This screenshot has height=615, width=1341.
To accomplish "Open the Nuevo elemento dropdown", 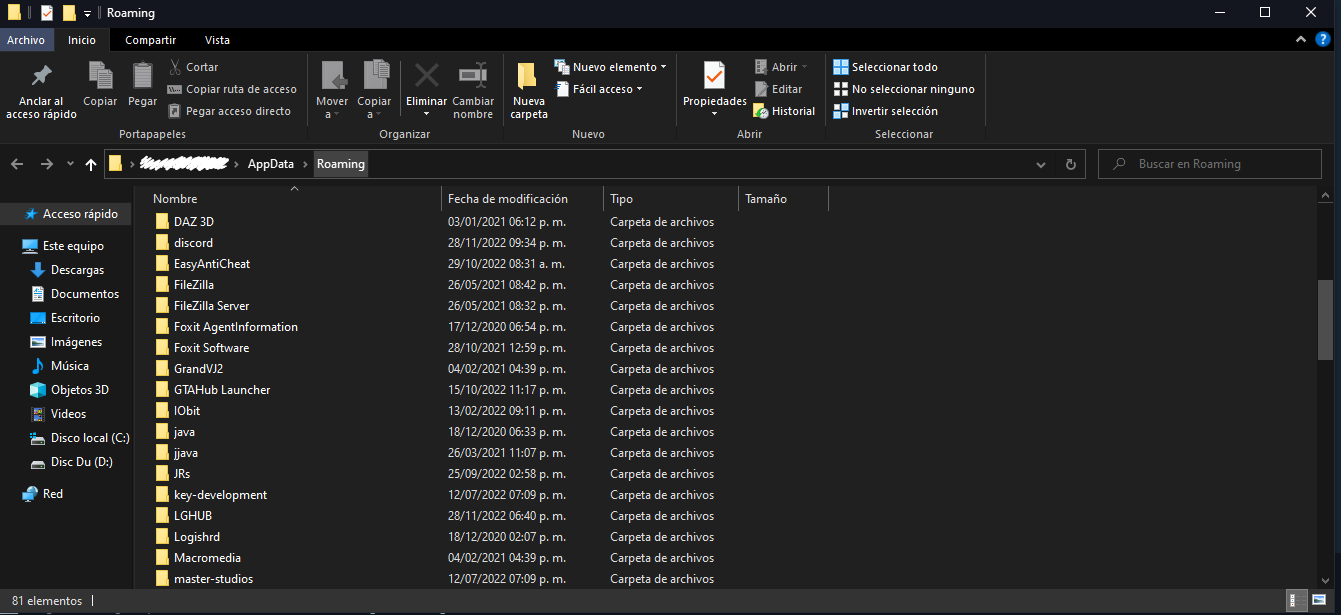I will pyautogui.click(x=611, y=67).
